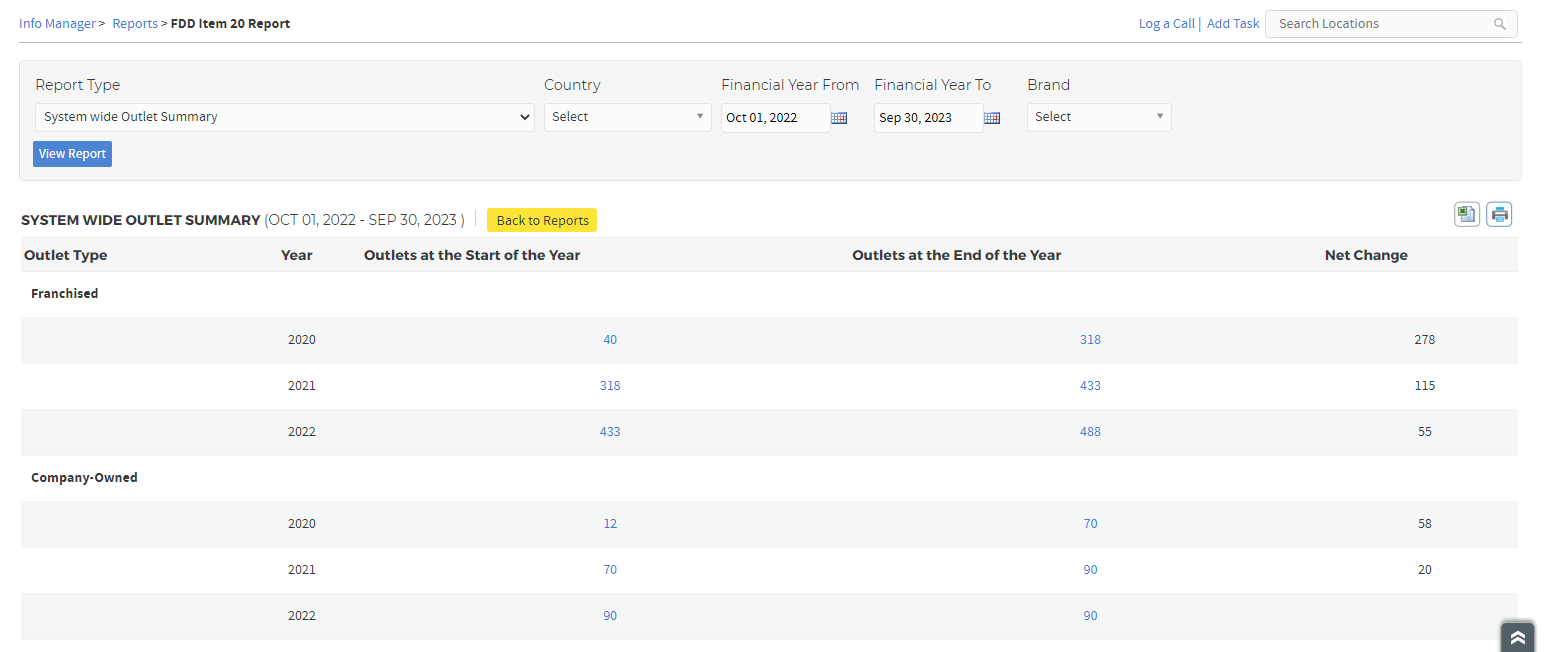Open Franchised 2020 start value 40
This screenshot has width=1551, height=652.
point(610,340)
